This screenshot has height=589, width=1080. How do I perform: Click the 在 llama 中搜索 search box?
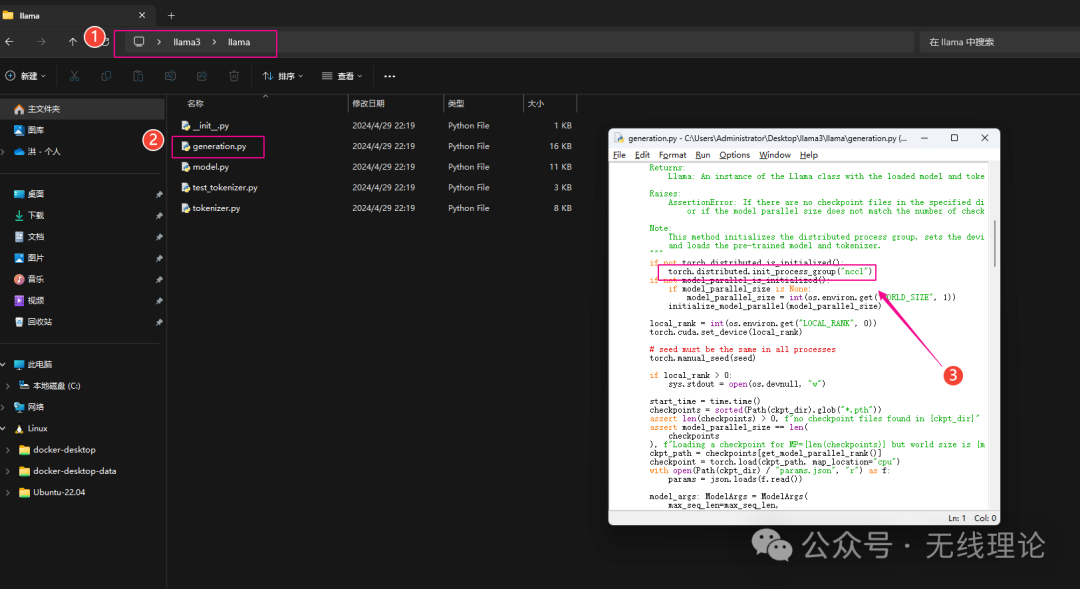tap(999, 42)
